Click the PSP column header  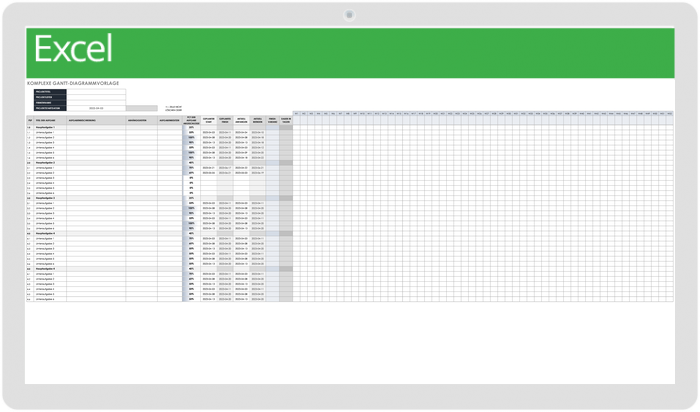tap(30, 121)
